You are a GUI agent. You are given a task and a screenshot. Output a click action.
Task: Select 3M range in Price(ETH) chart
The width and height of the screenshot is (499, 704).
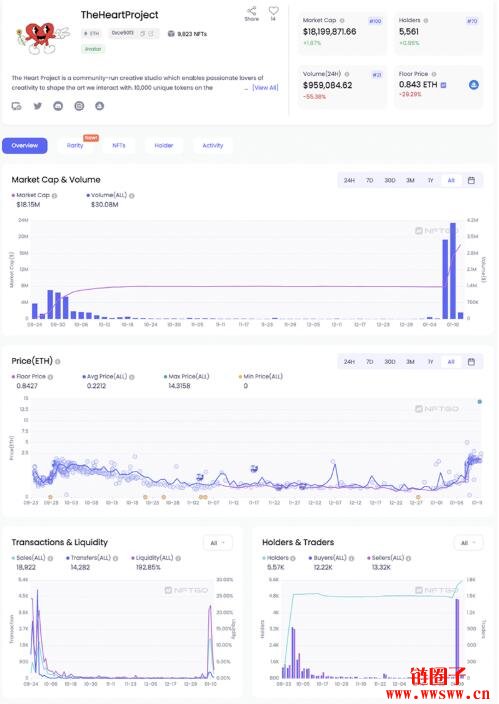coord(410,361)
